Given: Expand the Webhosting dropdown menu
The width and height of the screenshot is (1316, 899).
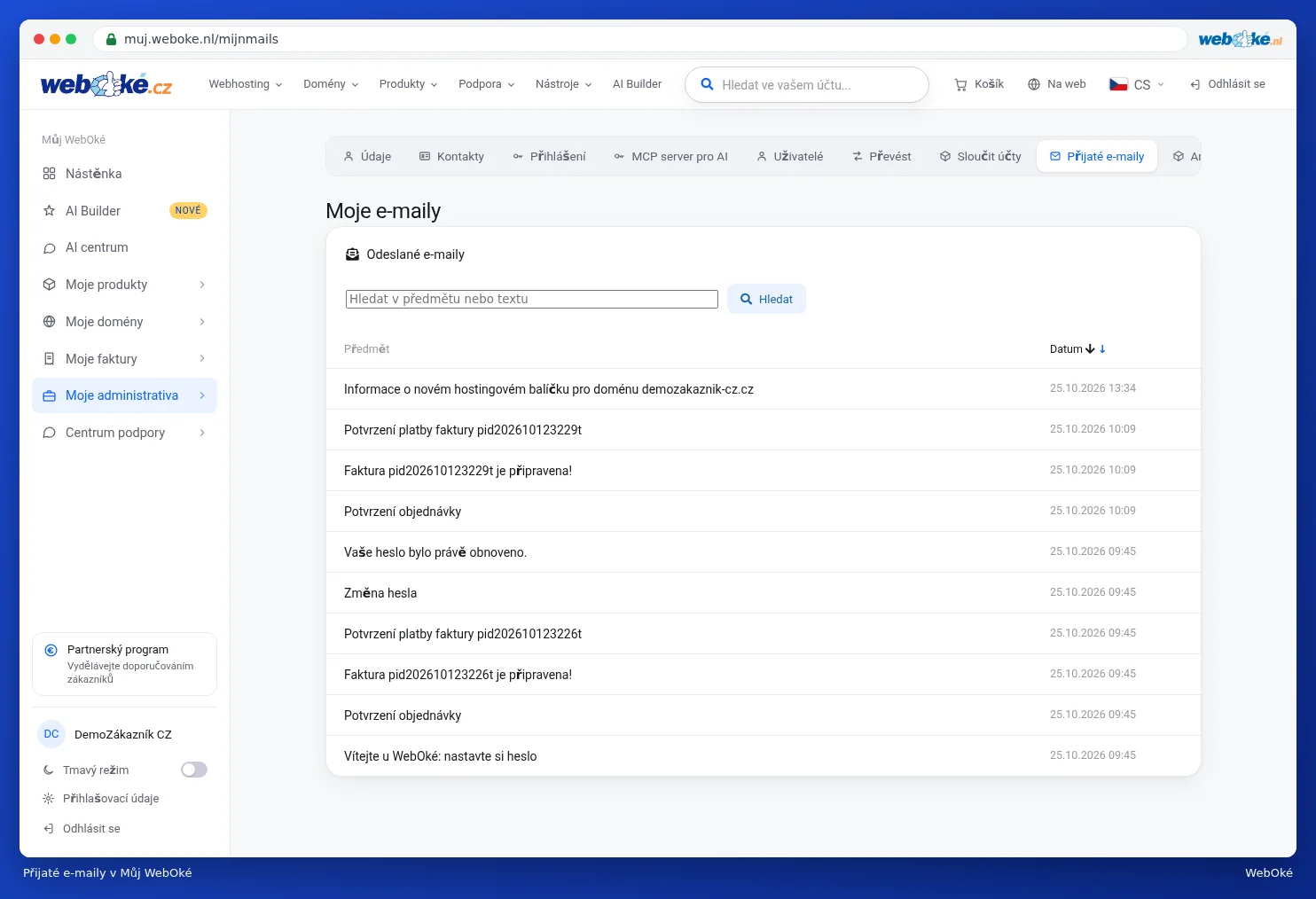Looking at the screenshot, I should point(246,84).
